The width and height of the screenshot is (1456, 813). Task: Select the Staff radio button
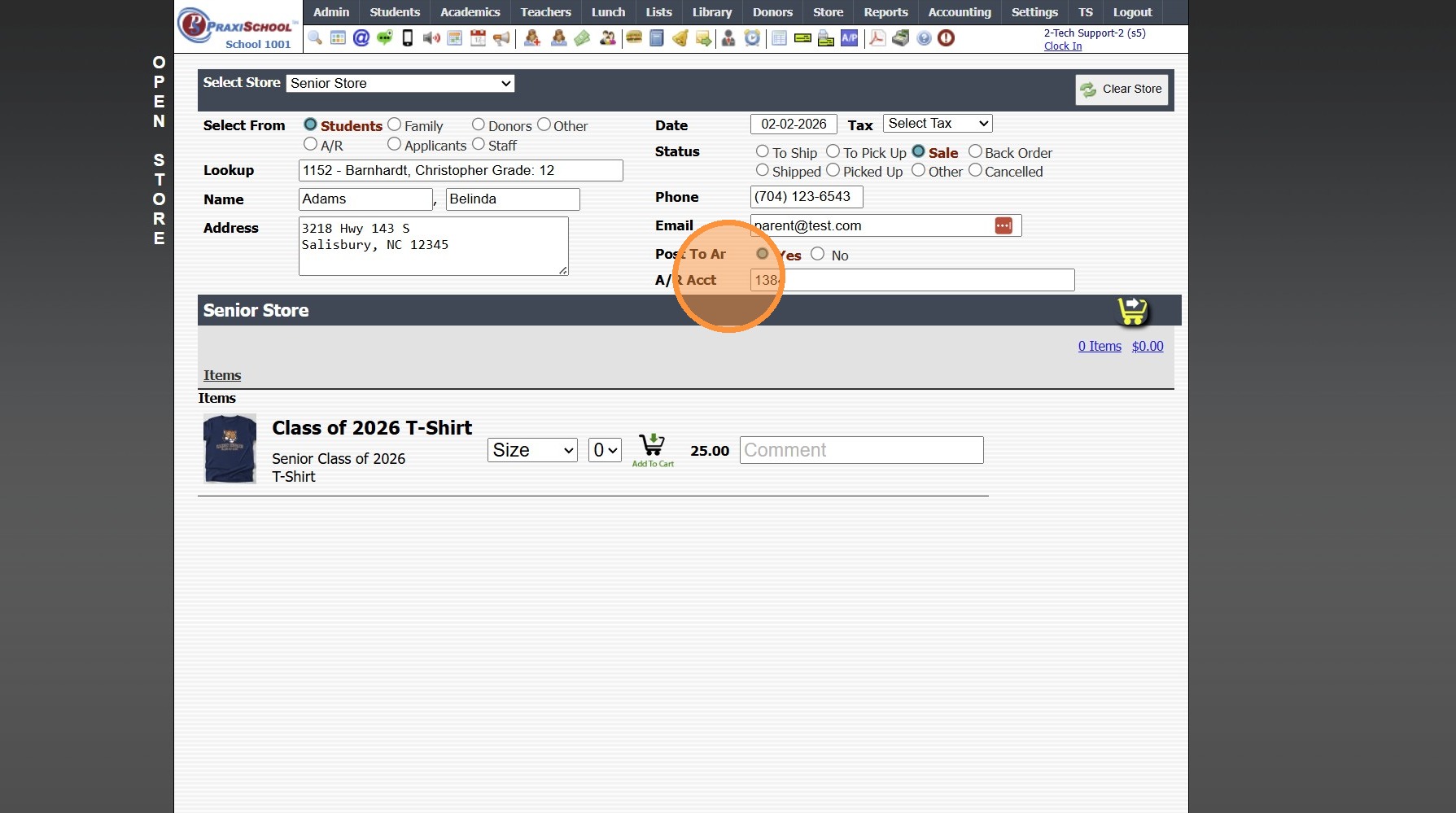(479, 144)
